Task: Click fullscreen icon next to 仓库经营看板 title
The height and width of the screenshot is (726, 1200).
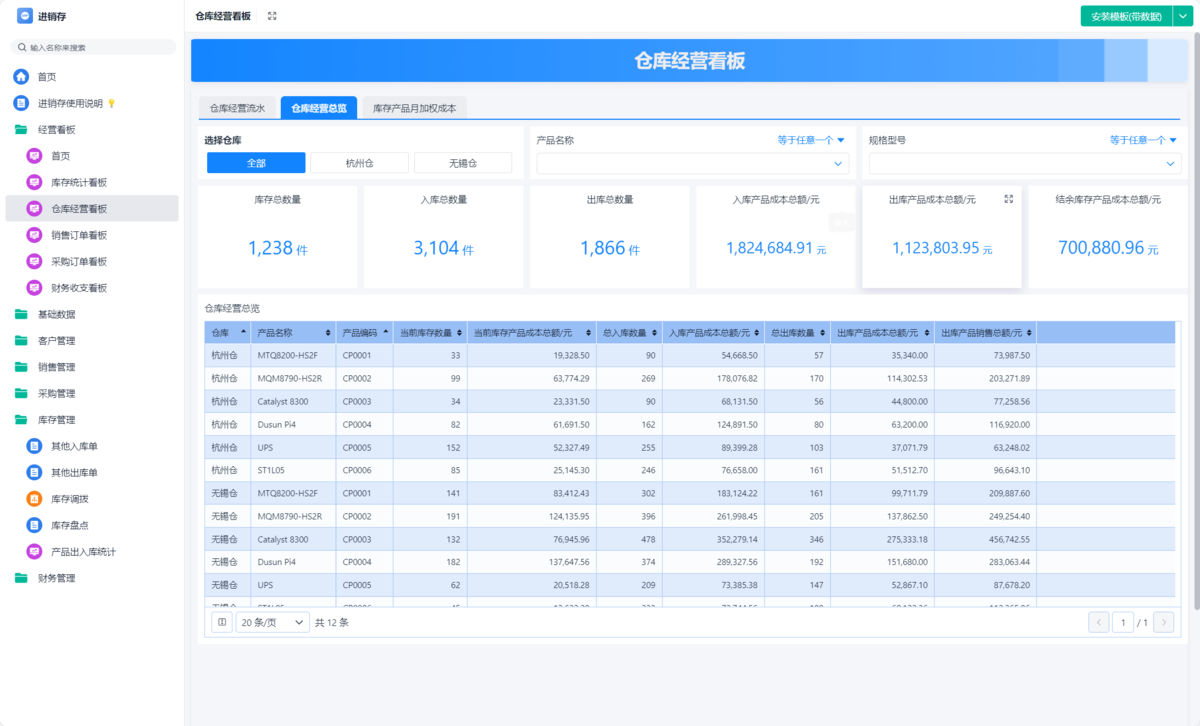Action: (x=272, y=16)
